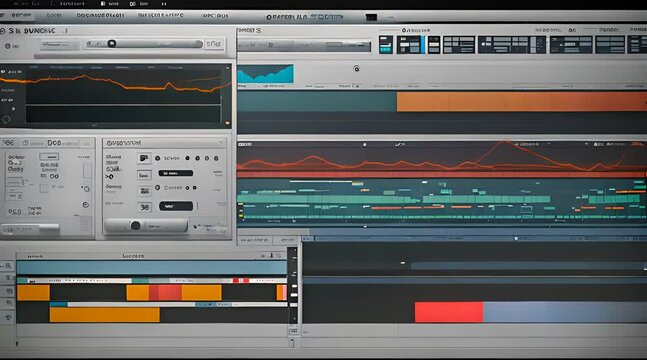
Task: Open the cyan waveform preview thumbnail
Action: click(x=265, y=73)
